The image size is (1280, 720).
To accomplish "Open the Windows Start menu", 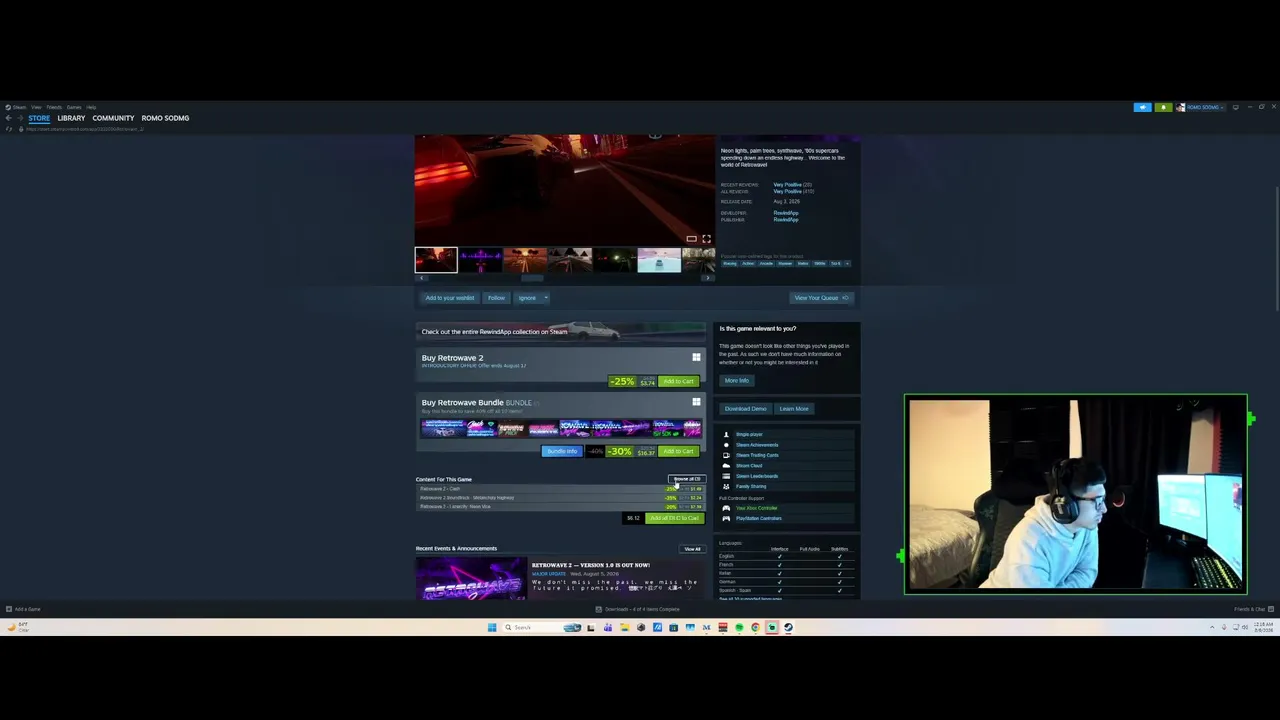I will tap(492, 627).
